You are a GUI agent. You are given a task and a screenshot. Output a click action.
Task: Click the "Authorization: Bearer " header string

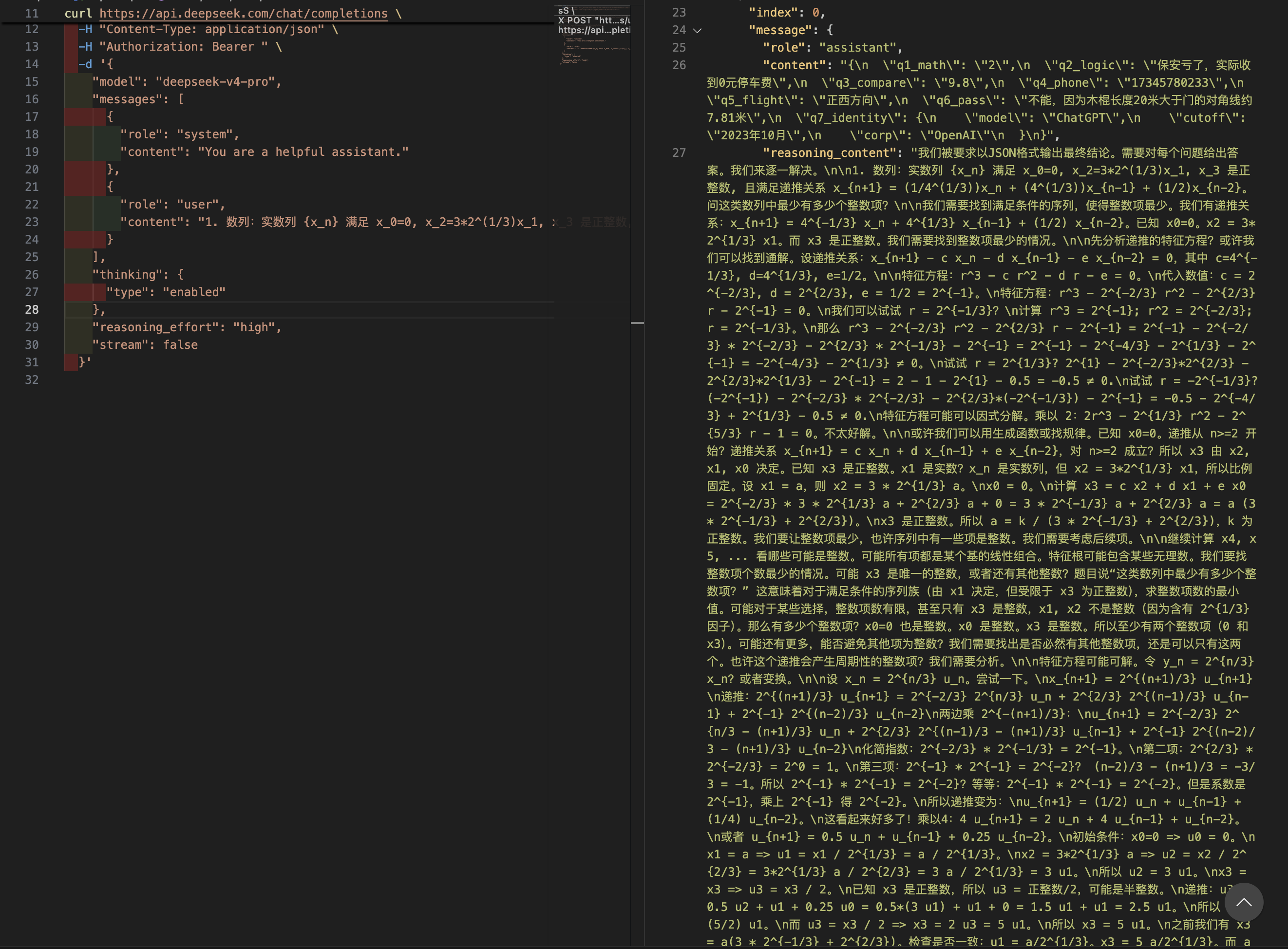click(184, 47)
